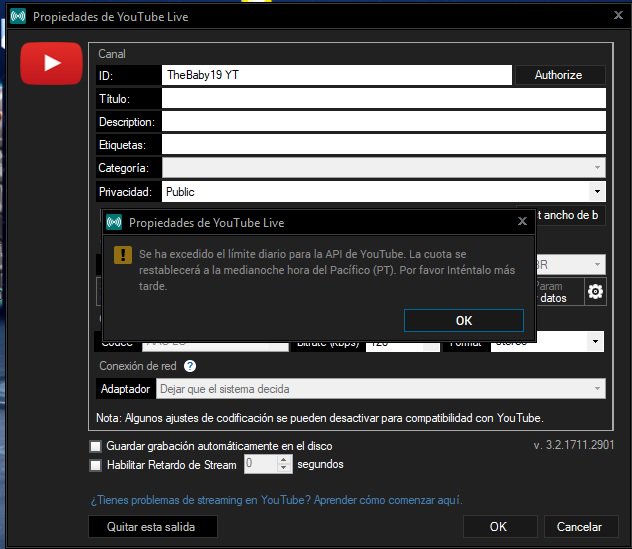Click the red YouTube play logo
The image size is (632, 549).
click(x=51, y=63)
